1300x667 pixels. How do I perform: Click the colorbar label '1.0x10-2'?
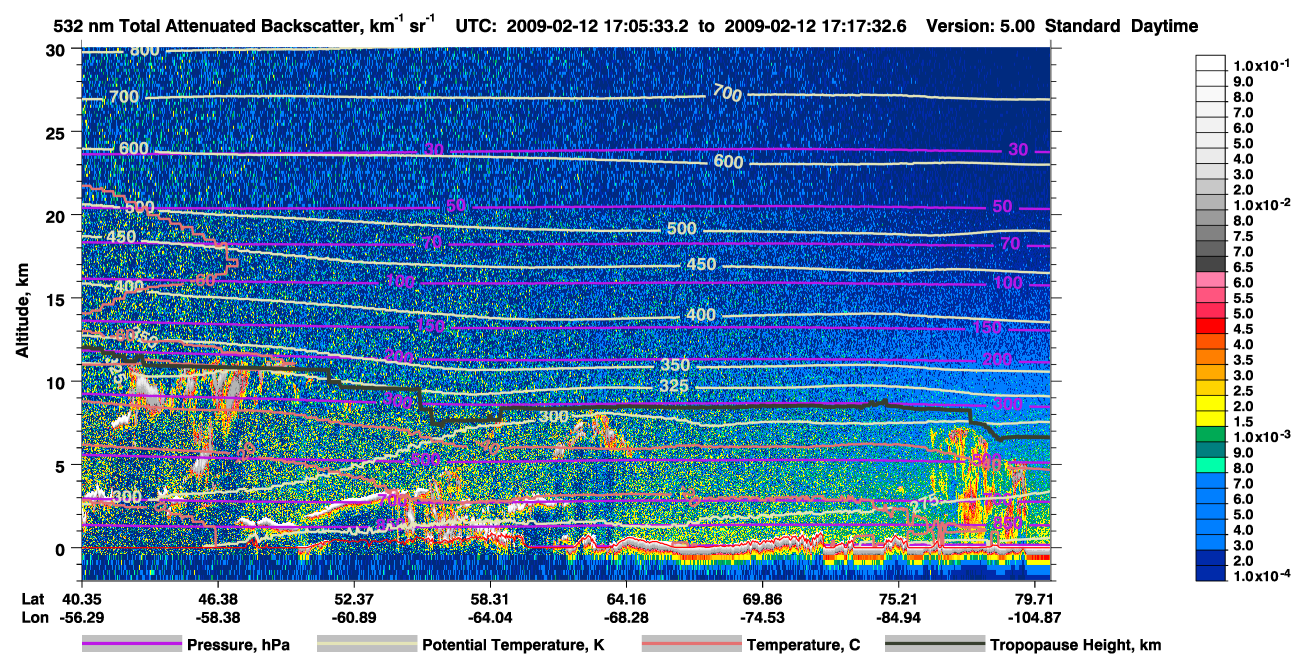(x=1262, y=206)
